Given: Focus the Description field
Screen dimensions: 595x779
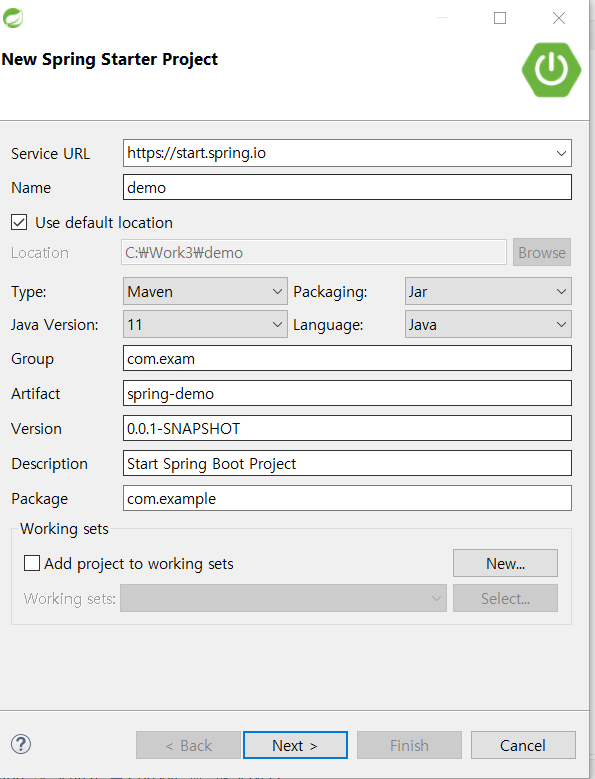Looking at the screenshot, I should (347, 463).
